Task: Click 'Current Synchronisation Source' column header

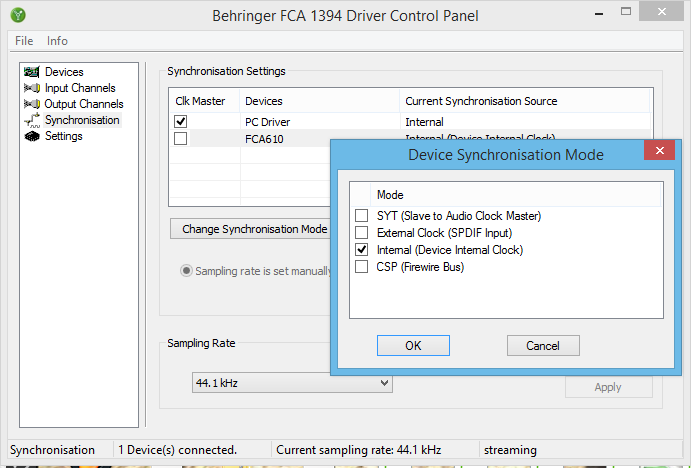Action: click(525, 101)
